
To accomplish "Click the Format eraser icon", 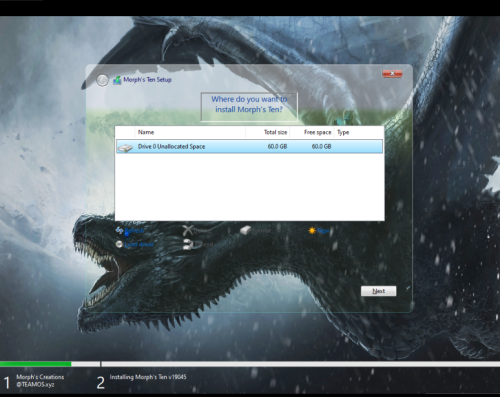I will 245,230.
